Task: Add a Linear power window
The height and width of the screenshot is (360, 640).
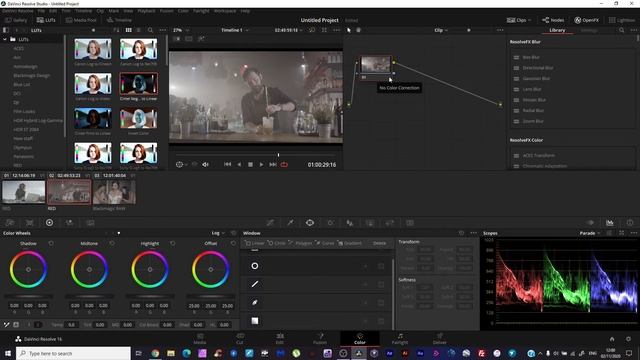Action: click(255, 243)
